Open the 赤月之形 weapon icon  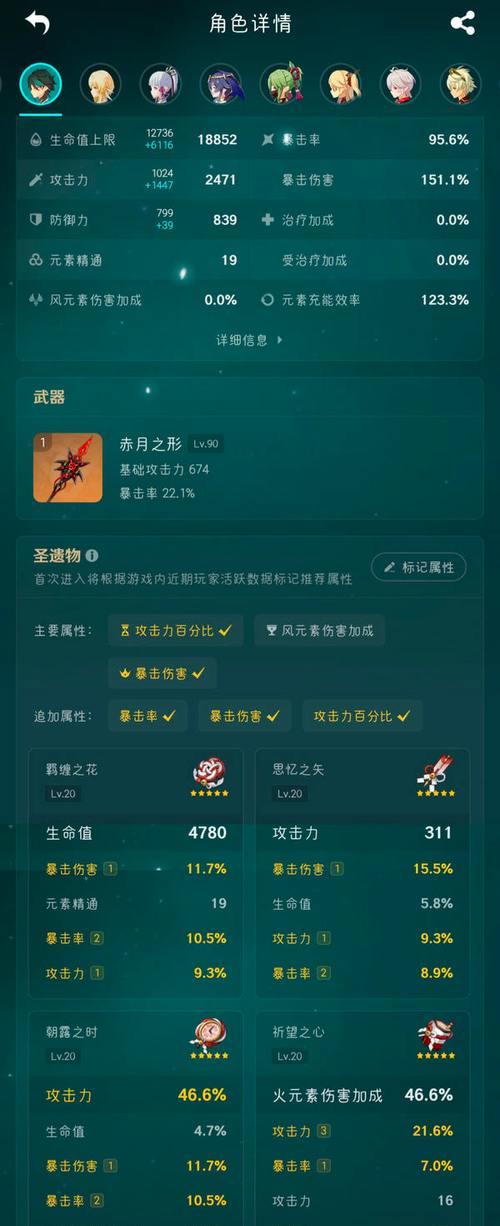click(x=68, y=467)
